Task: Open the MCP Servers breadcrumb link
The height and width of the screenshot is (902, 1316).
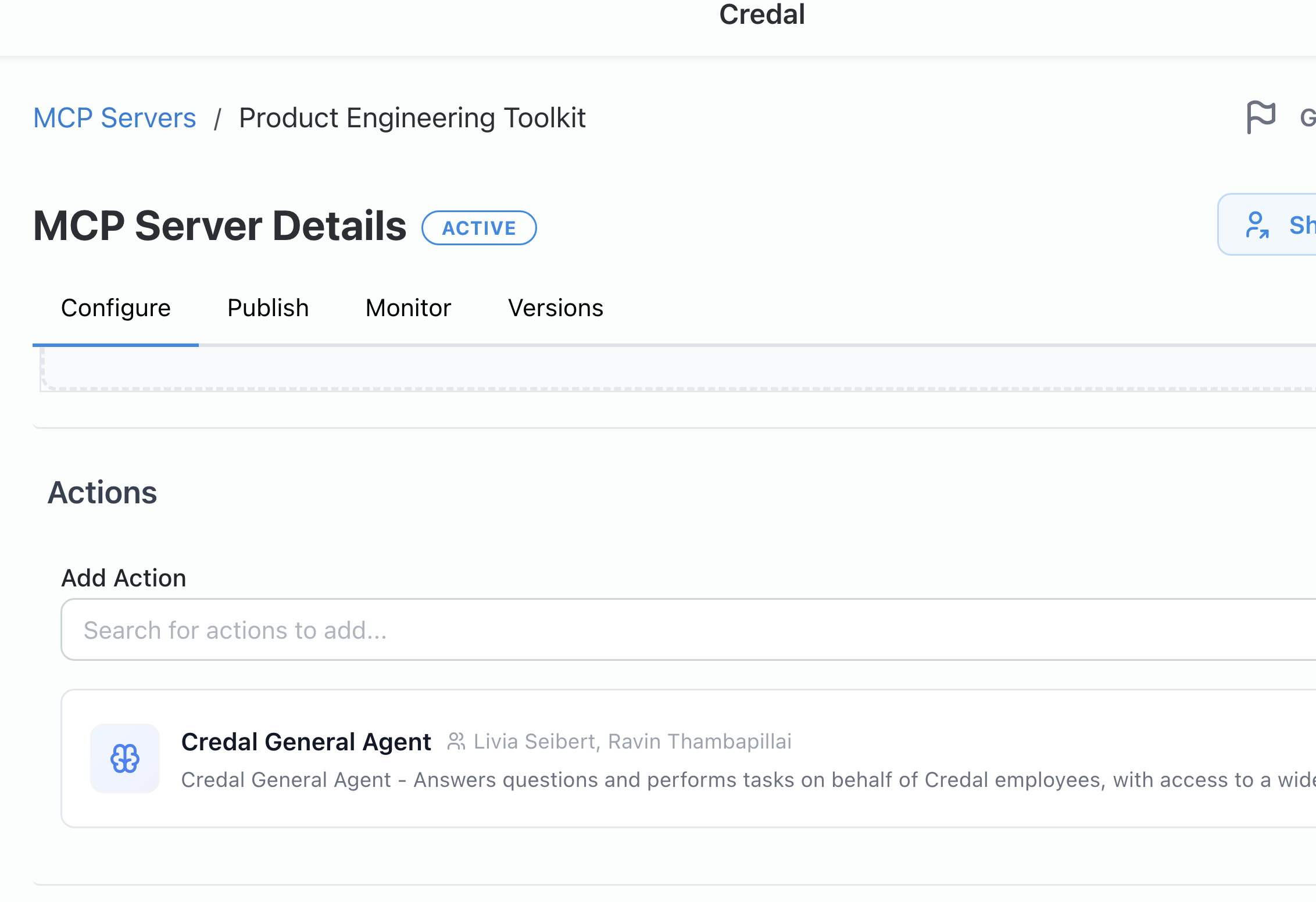Action: click(115, 117)
